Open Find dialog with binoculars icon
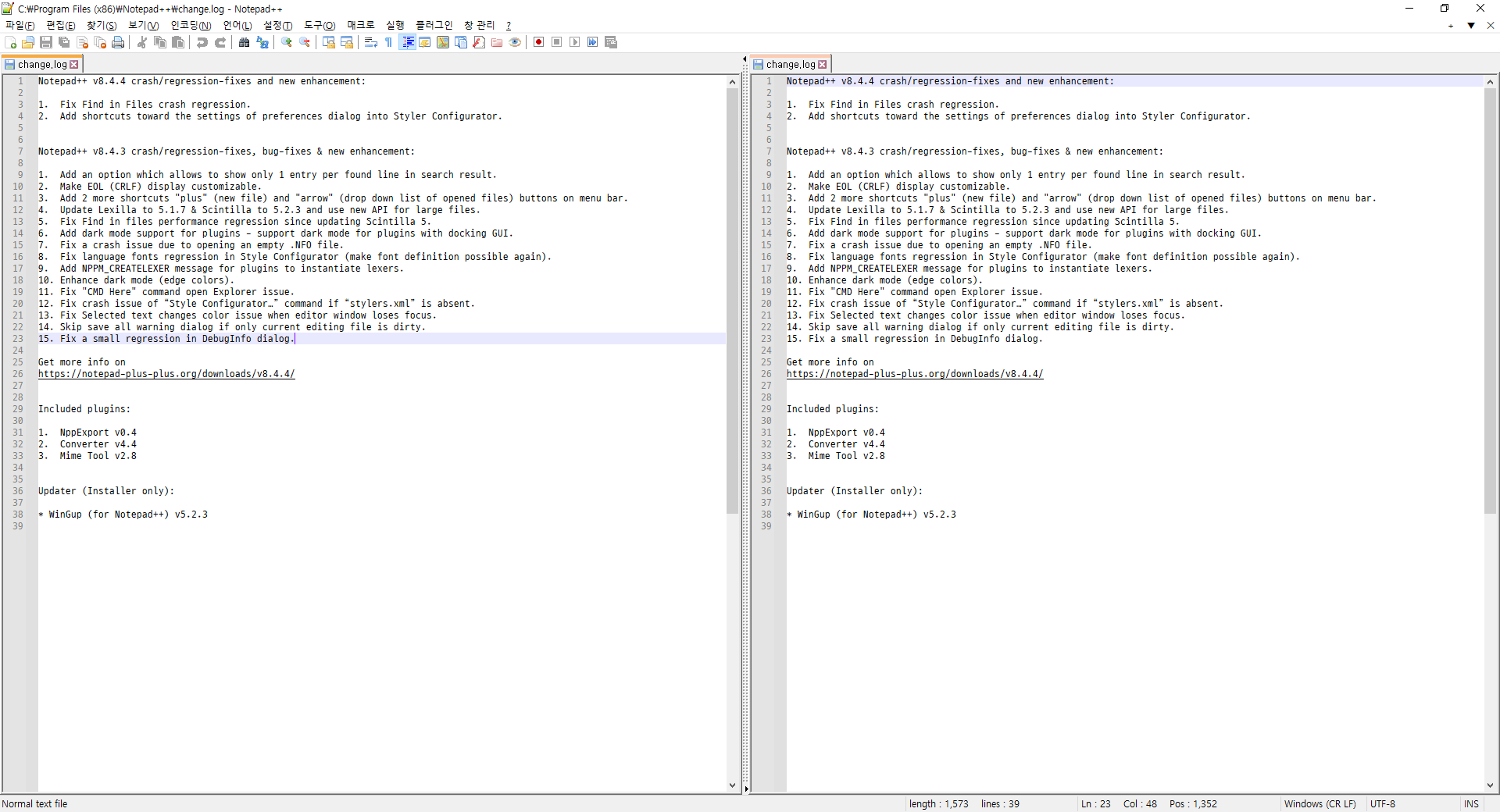The height and width of the screenshot is (812, 1500). (x=245, y=42)
